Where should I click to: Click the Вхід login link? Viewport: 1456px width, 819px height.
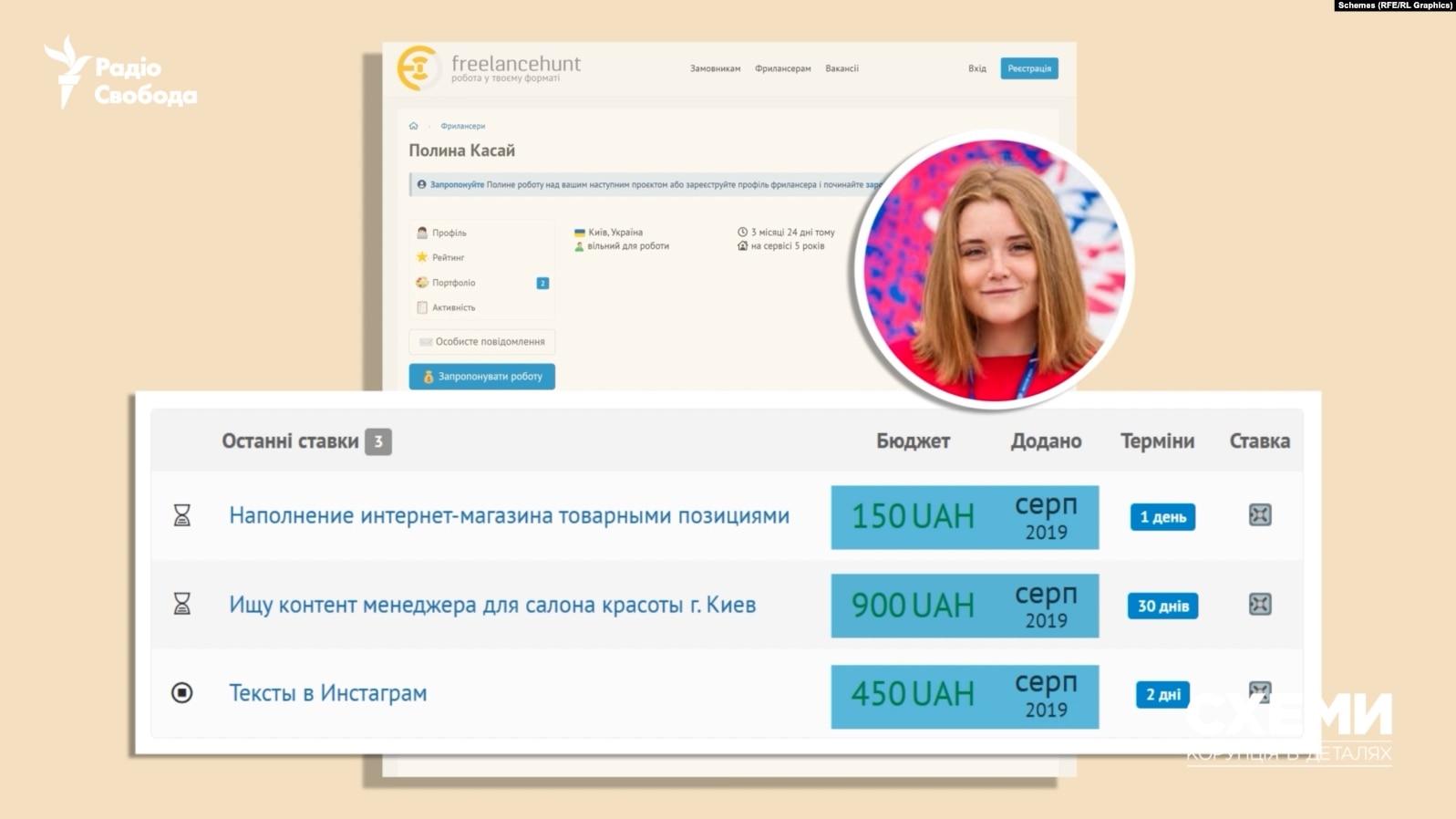[977, 68]
